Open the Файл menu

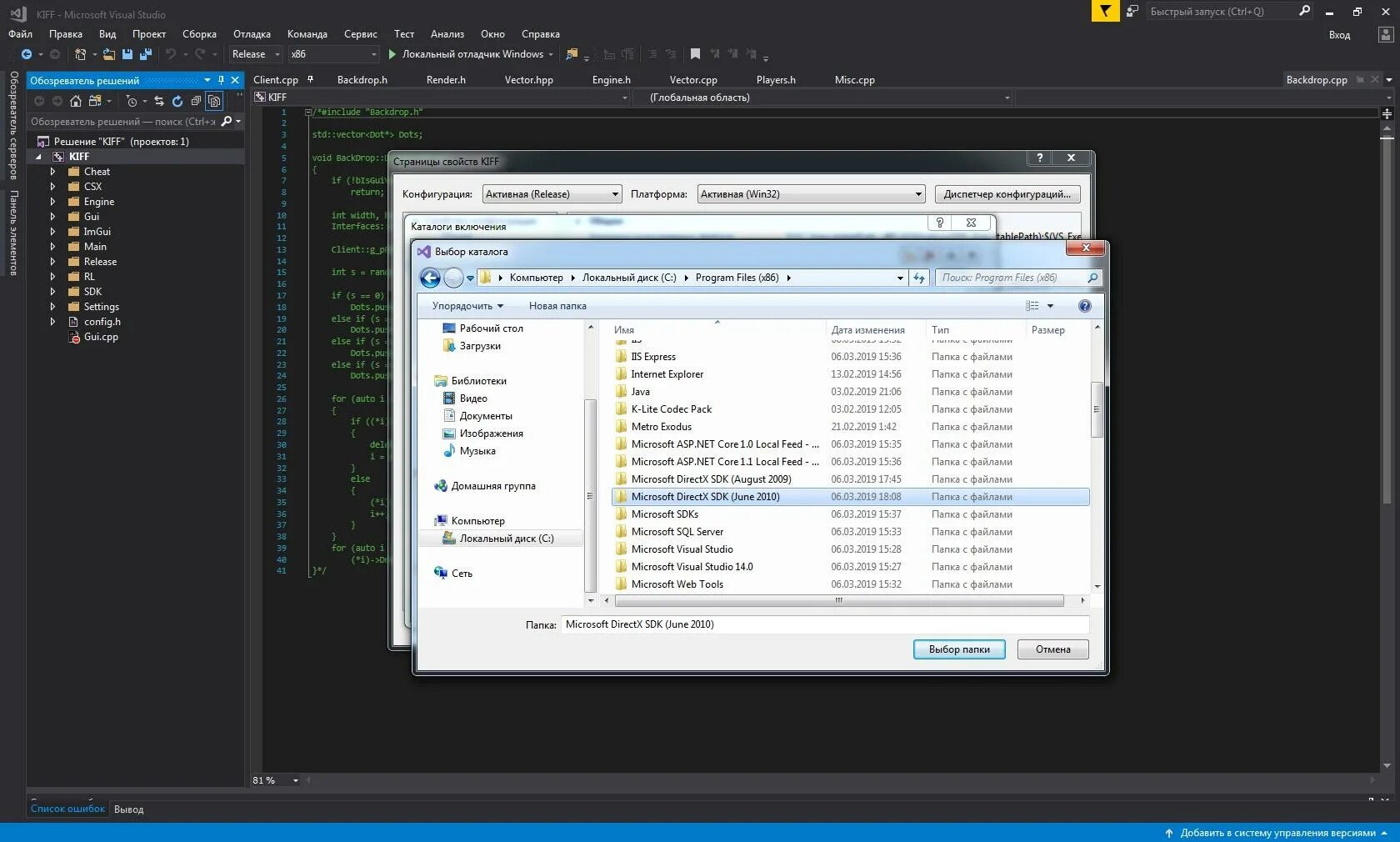[21, 34]
